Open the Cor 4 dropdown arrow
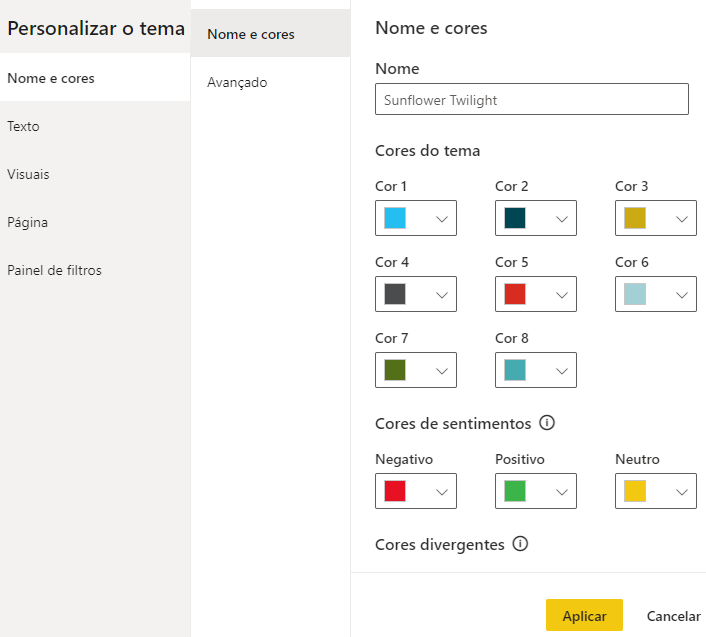Screen dimensions: 706x637 tap(442, 295)
